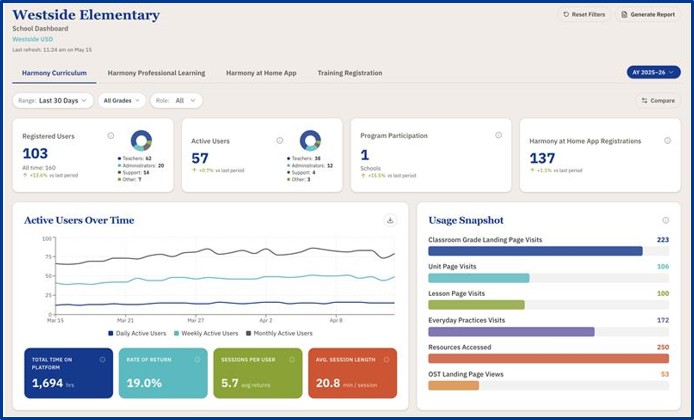The height and width of the screenshot is (420, 694).
Task: Toggle Monthly Active Users legend item
Action: [279, 333]
